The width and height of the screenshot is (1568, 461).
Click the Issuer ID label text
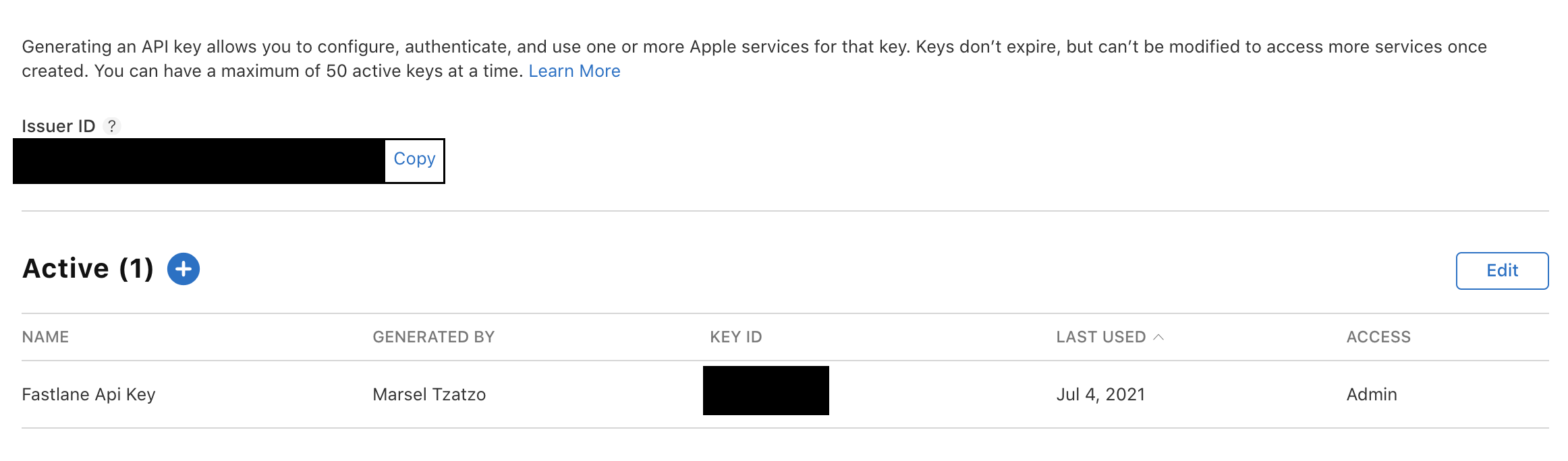pos(58,126)
